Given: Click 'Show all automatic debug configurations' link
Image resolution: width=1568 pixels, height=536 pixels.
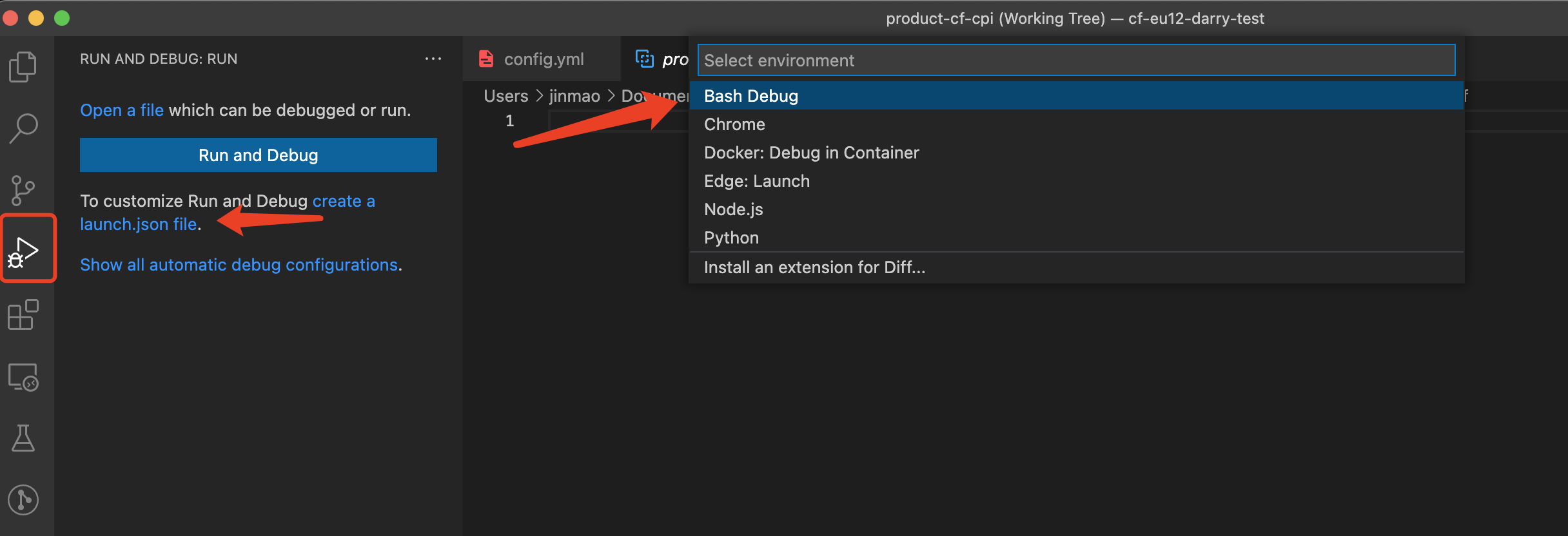Looking at the screenshot, I should click(239, 265).
